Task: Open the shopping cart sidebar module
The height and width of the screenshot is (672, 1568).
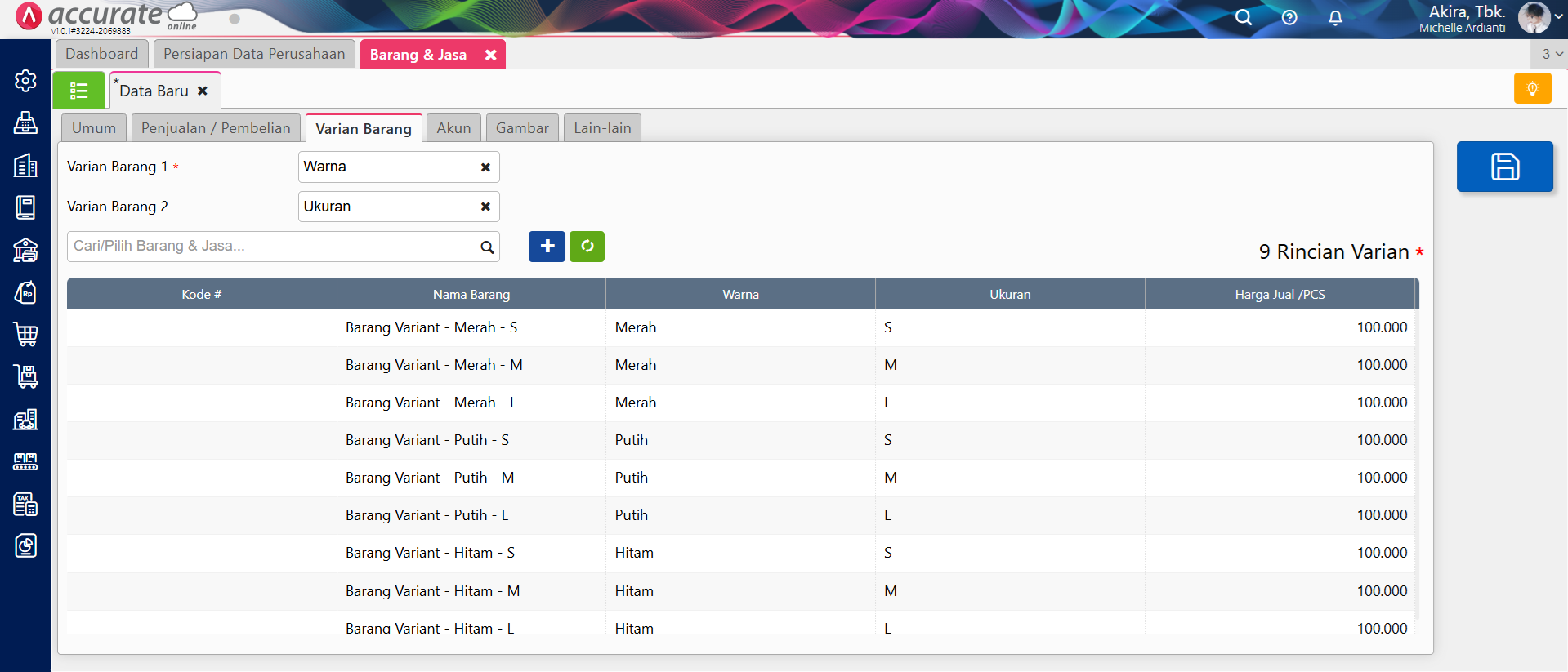Action: [25, 334]
